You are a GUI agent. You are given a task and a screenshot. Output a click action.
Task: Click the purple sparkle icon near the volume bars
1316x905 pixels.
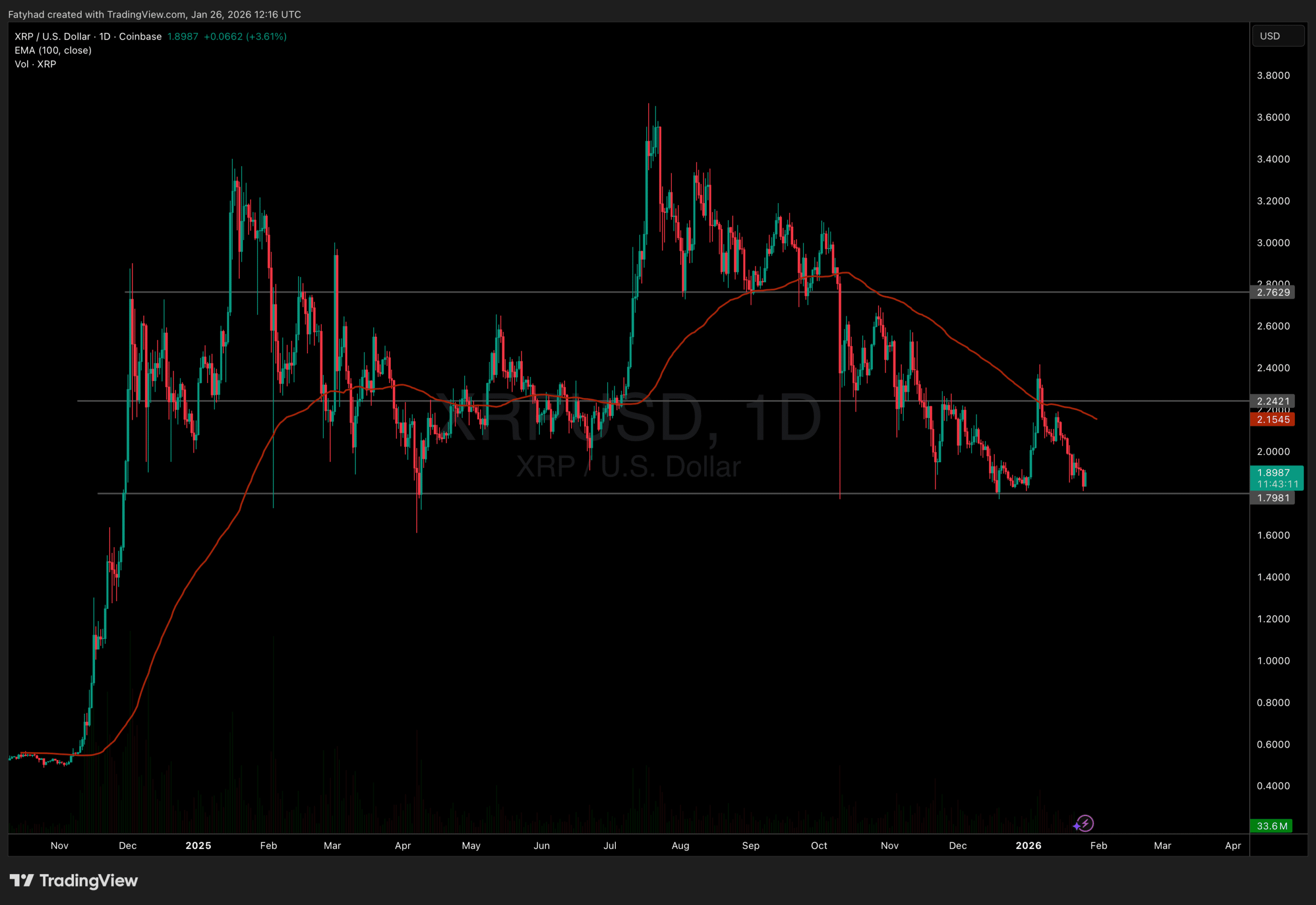pyautogui.click(x=1076, y=827)
